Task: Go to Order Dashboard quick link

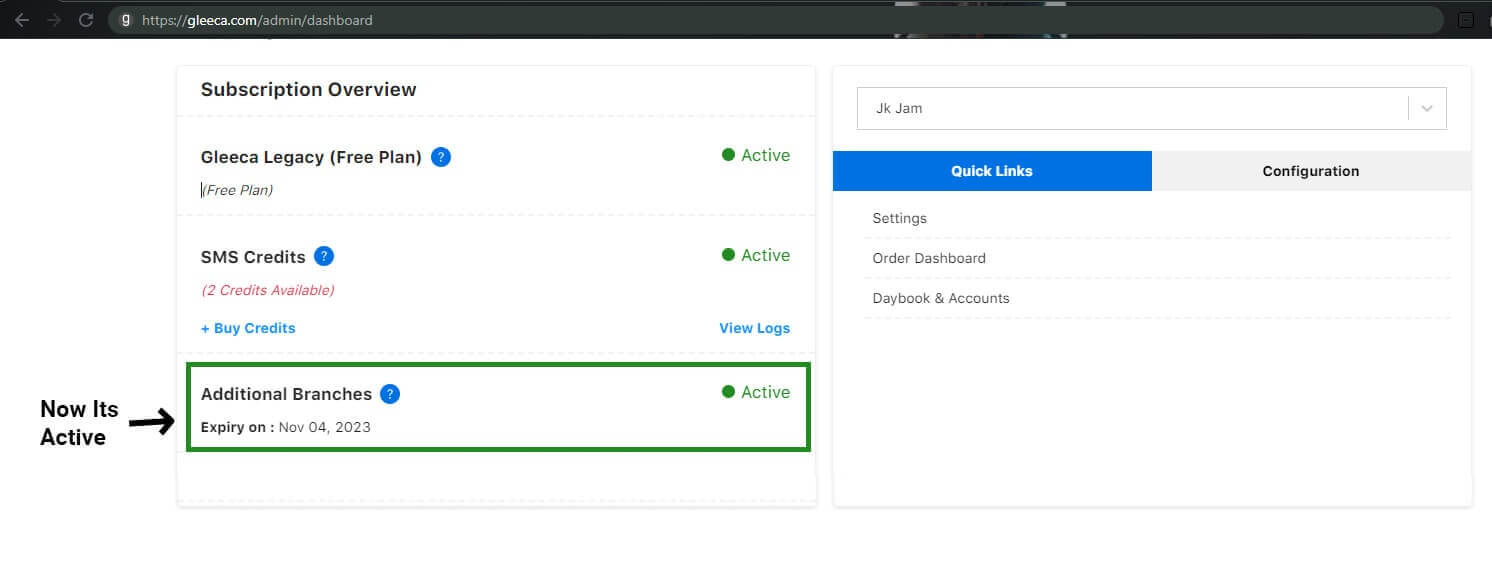Action: point(929,258)
